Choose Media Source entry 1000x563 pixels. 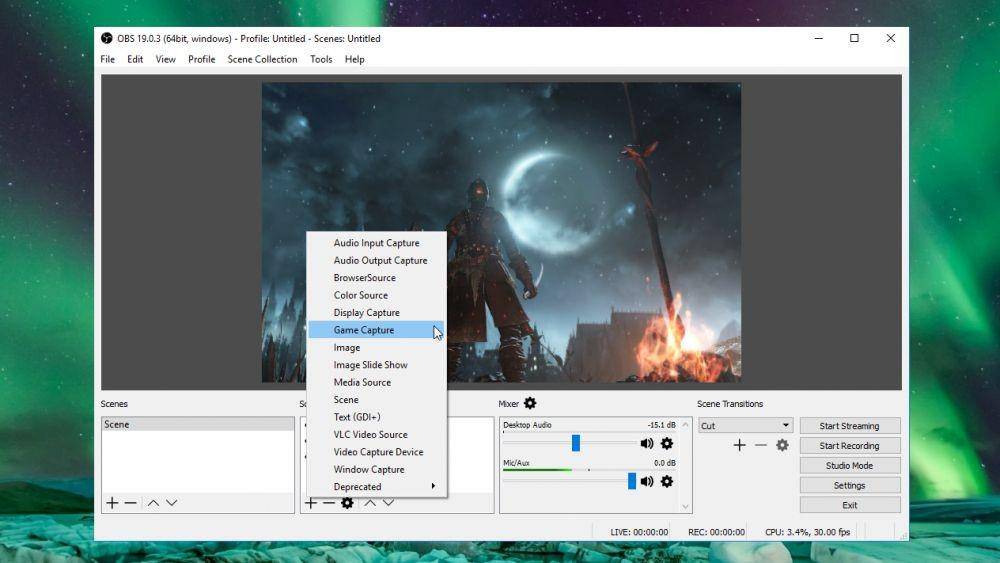point(376,382)
